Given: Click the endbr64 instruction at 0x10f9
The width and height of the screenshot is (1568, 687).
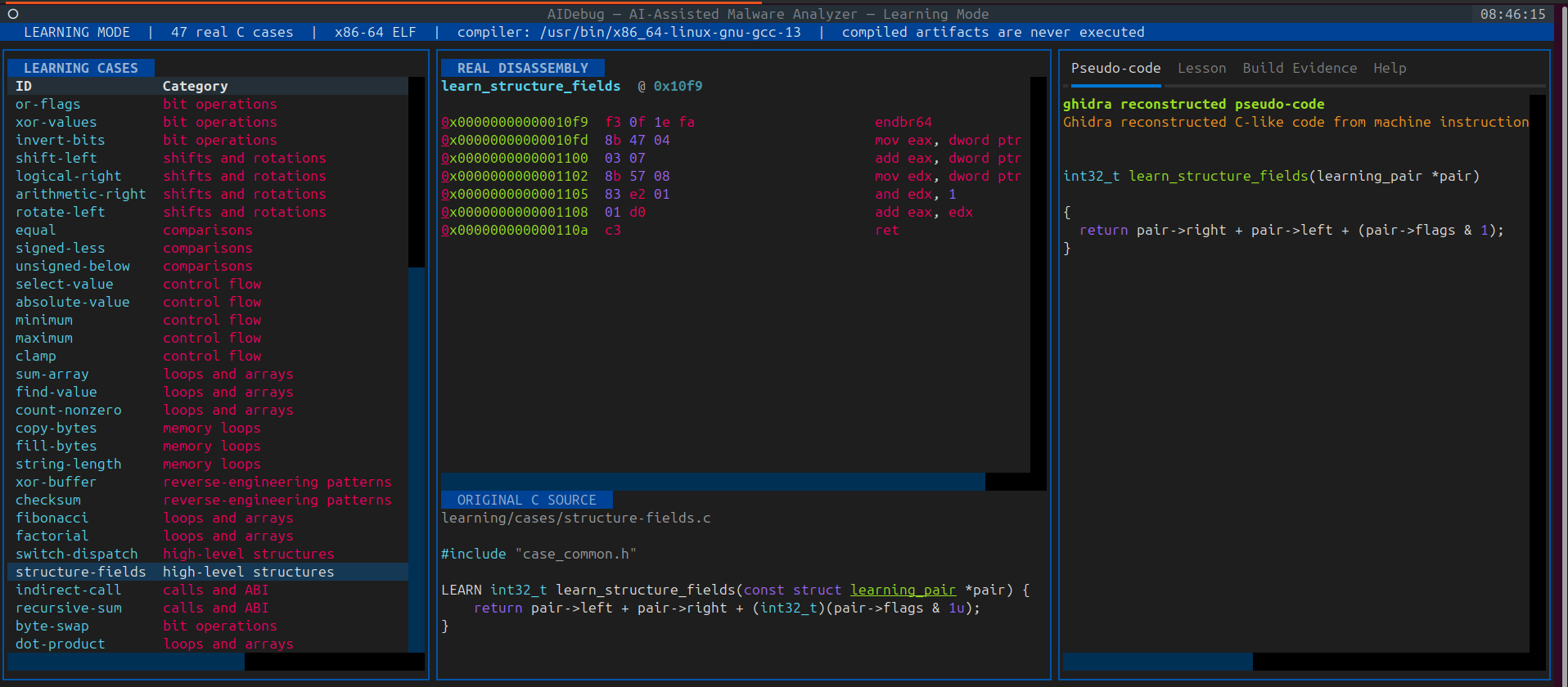Looking at the screenshot, I should click(x=903, y=122).
